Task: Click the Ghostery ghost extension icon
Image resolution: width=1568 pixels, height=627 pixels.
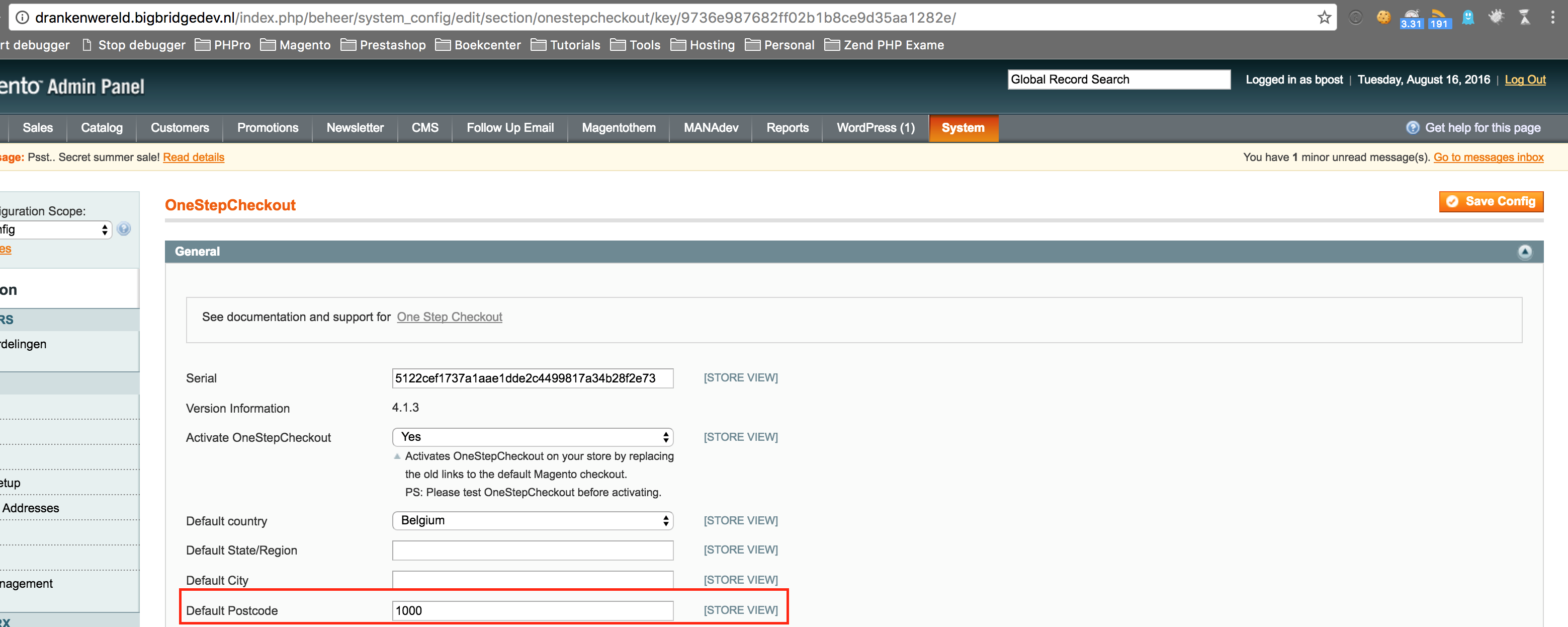Action: [x=1468, y=17]
